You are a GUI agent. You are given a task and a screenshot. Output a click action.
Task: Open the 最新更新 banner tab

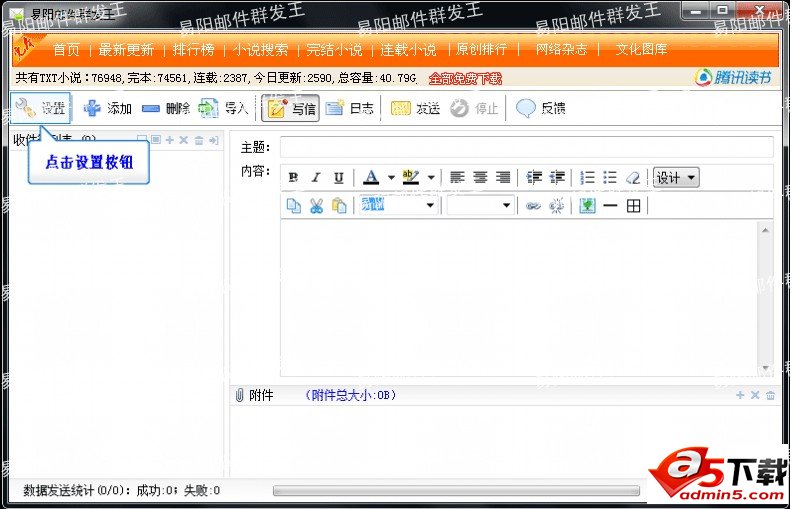click(126, 50)
